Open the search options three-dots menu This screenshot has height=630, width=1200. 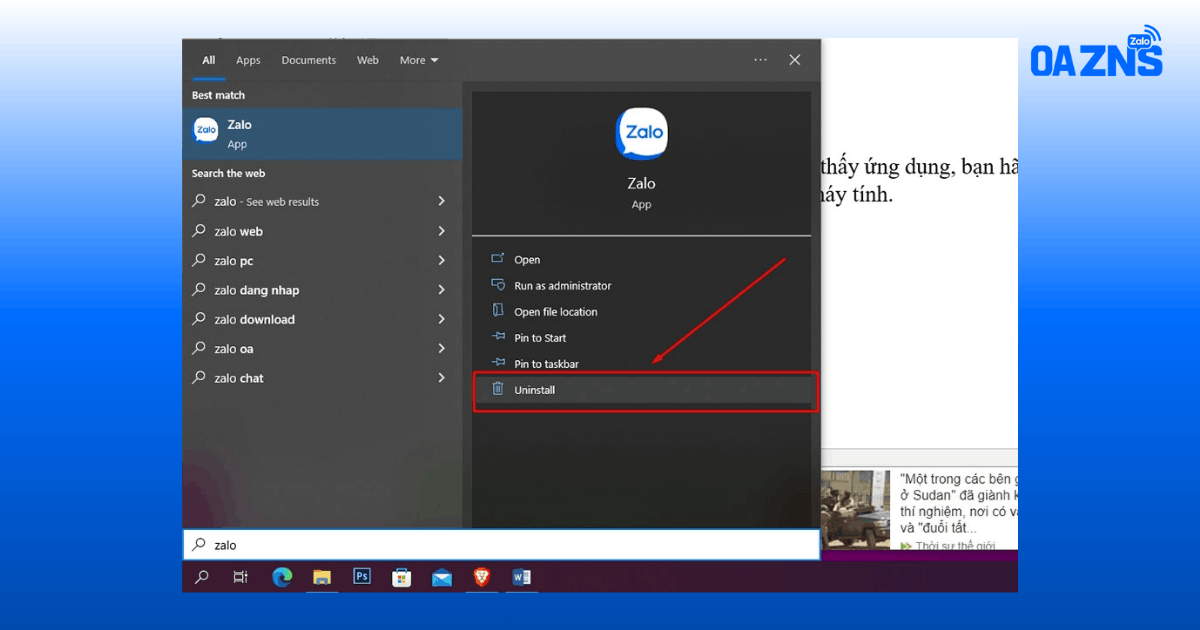[x=761, y=60]
